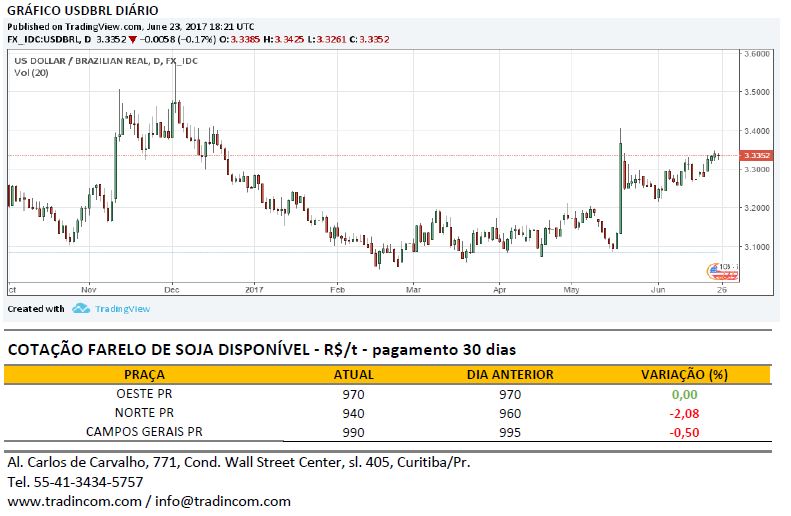
Task: Click the 'Vol (20)' indicator label
Action: click(31, 73)
